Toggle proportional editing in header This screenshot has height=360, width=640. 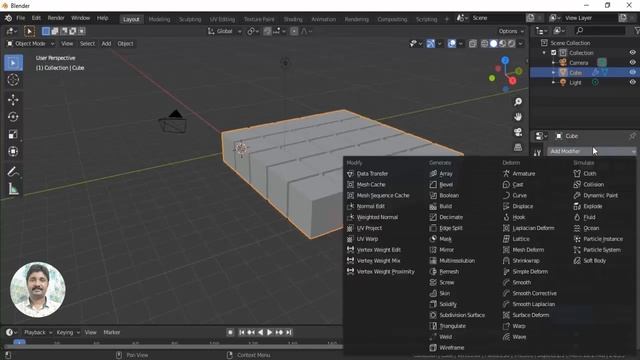tap(294, 31)
